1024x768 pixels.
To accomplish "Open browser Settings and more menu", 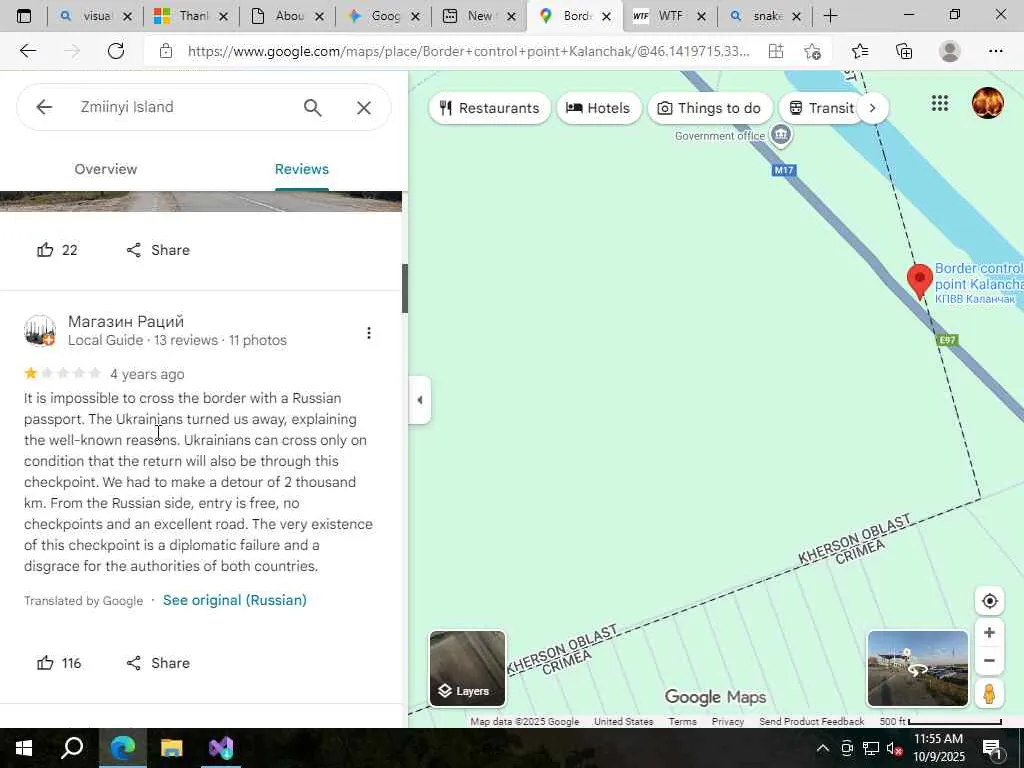I will 995,51.
